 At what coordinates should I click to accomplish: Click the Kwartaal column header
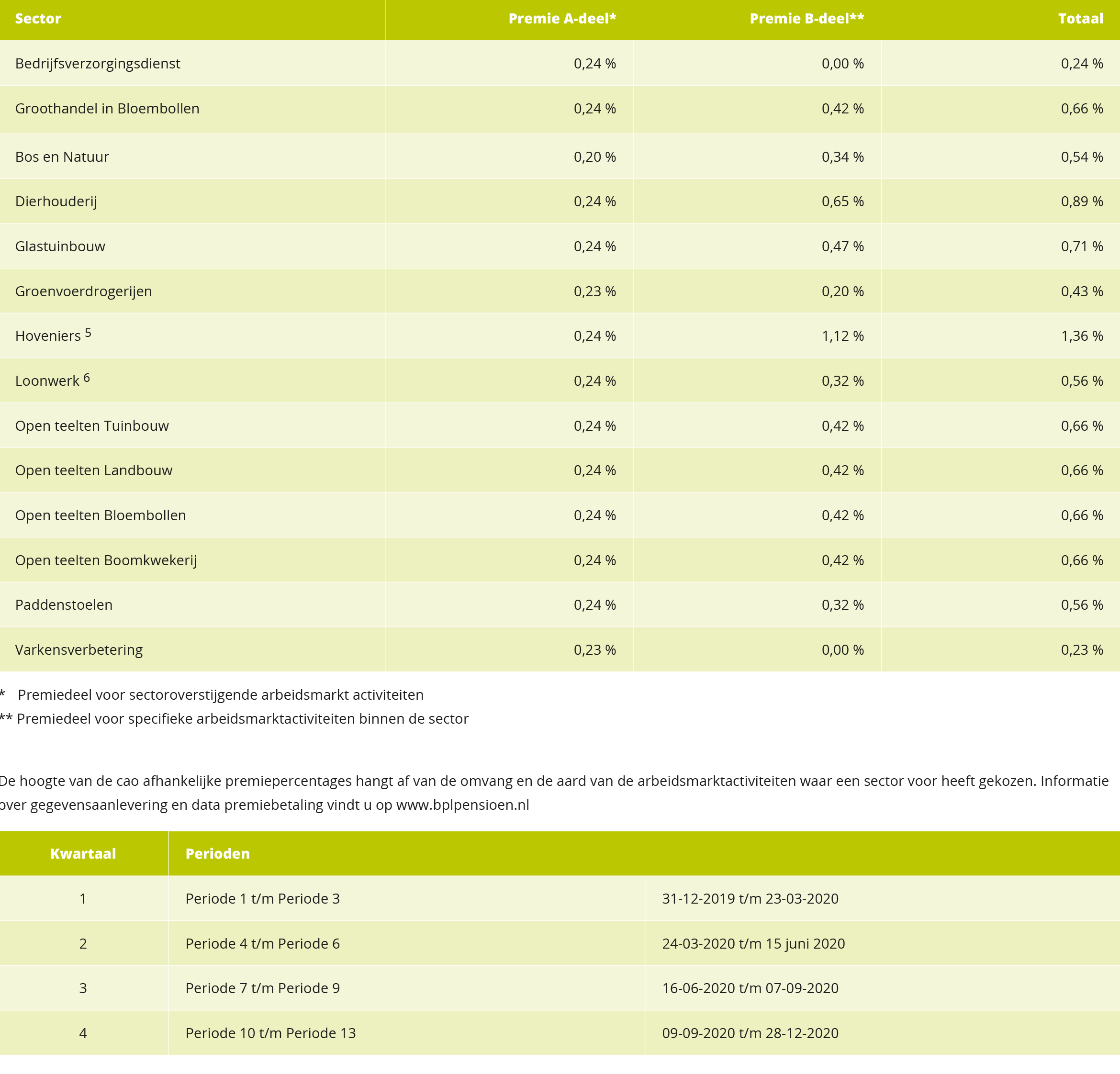click(83, 853)
